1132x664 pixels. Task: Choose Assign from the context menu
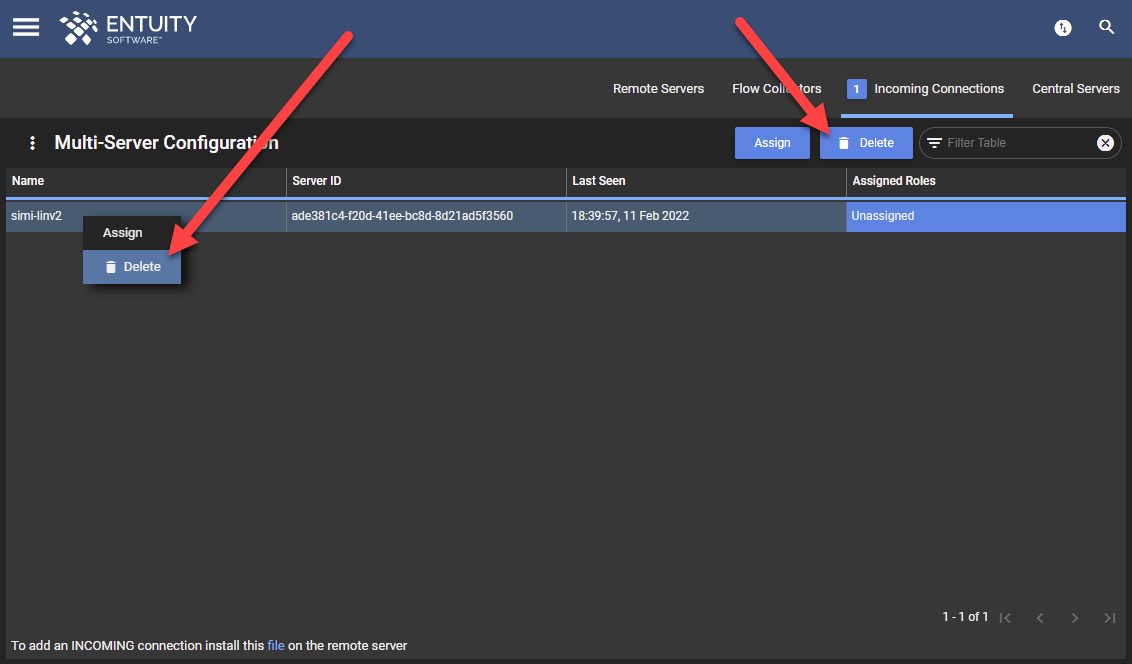tap(132, 233)
